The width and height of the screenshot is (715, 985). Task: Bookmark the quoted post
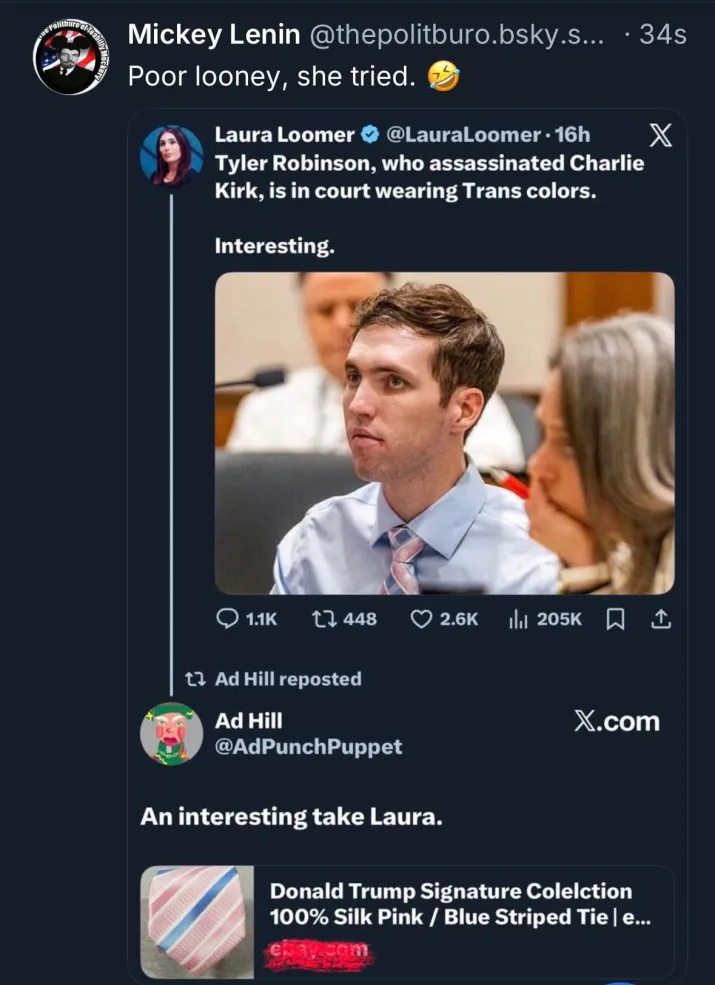tap(615, 619)
